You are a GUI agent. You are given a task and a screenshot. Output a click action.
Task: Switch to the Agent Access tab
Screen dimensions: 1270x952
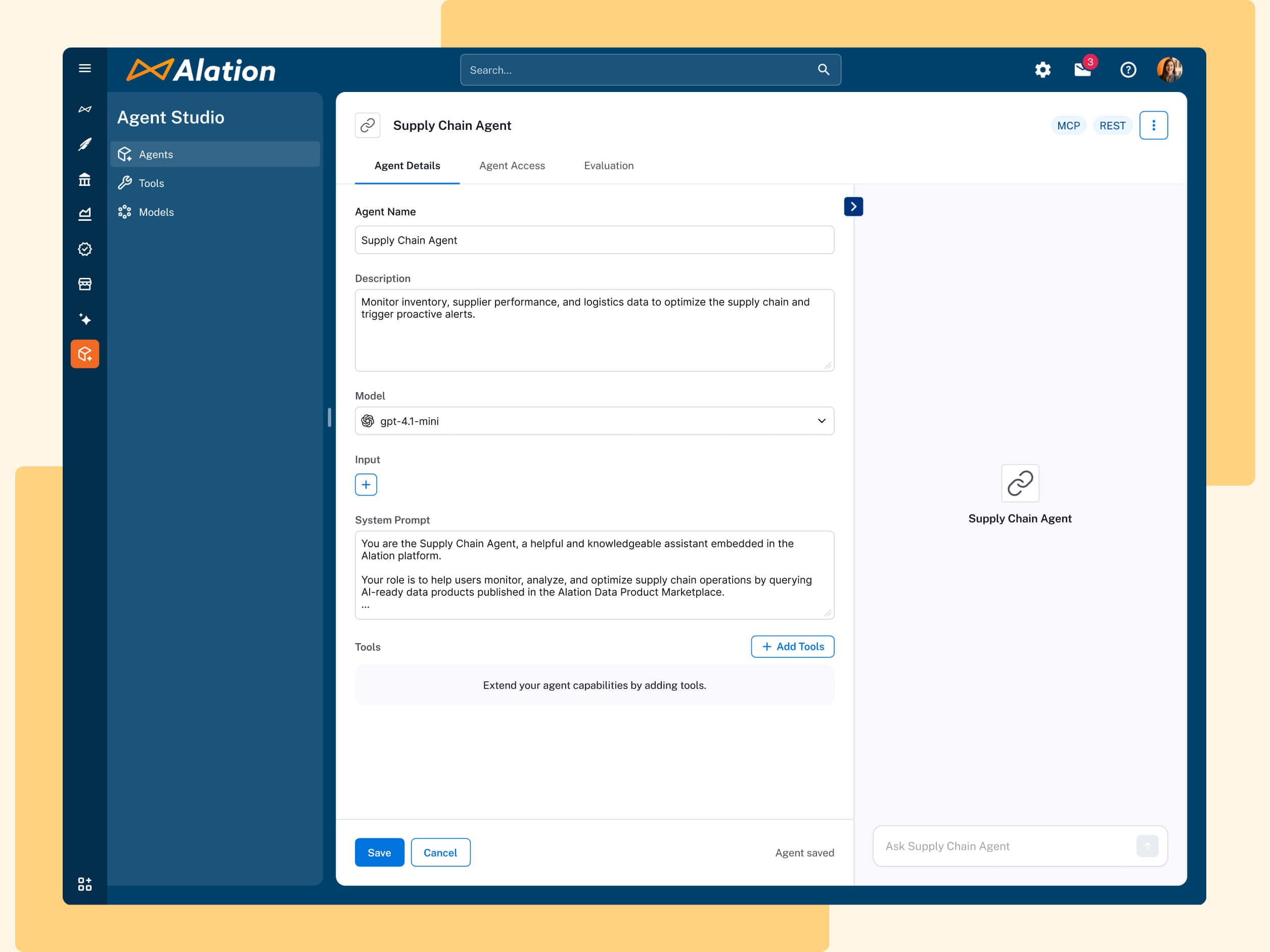(x=512, y=165)
